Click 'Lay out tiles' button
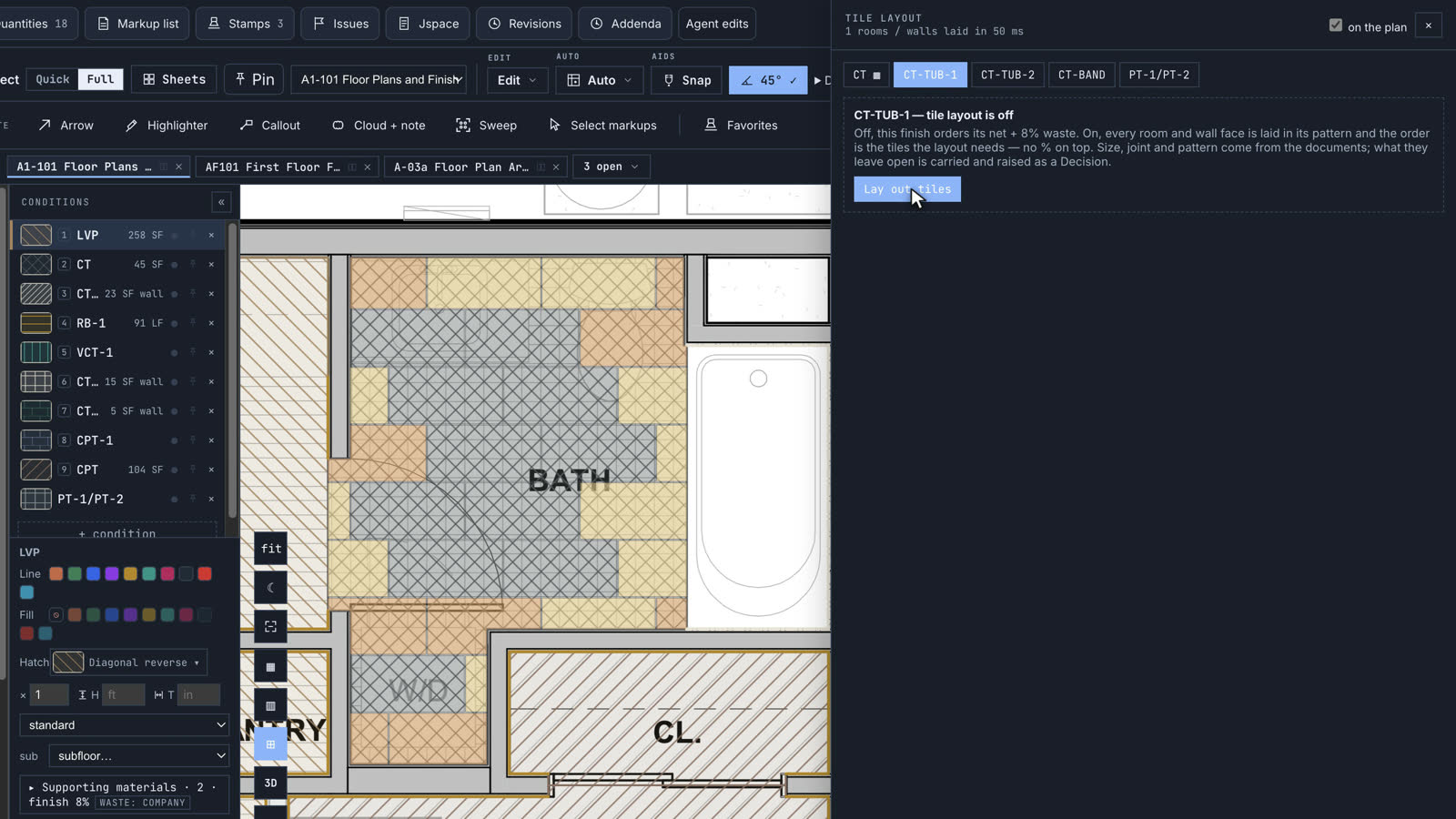The image size is (1456, 819). [x=907, y=189]
